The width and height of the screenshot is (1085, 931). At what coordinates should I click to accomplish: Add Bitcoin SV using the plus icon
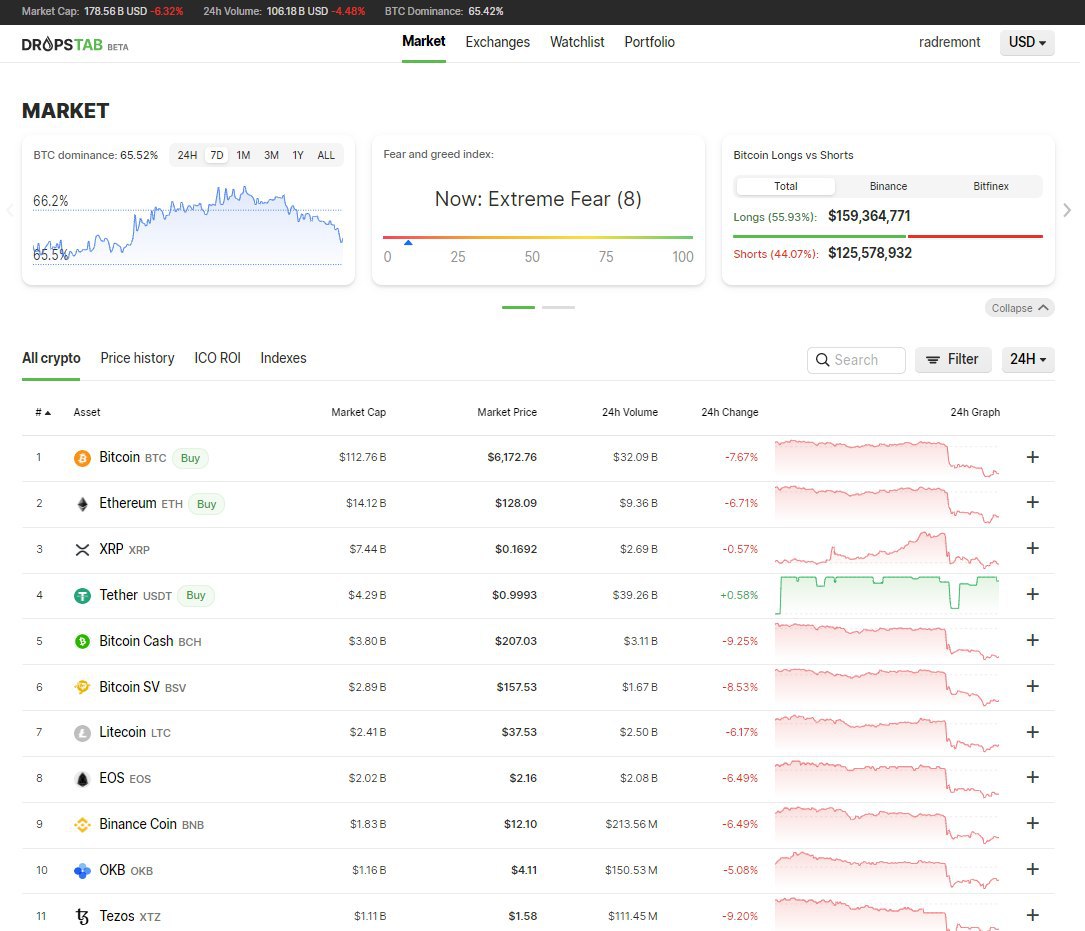coord(1032,686)
